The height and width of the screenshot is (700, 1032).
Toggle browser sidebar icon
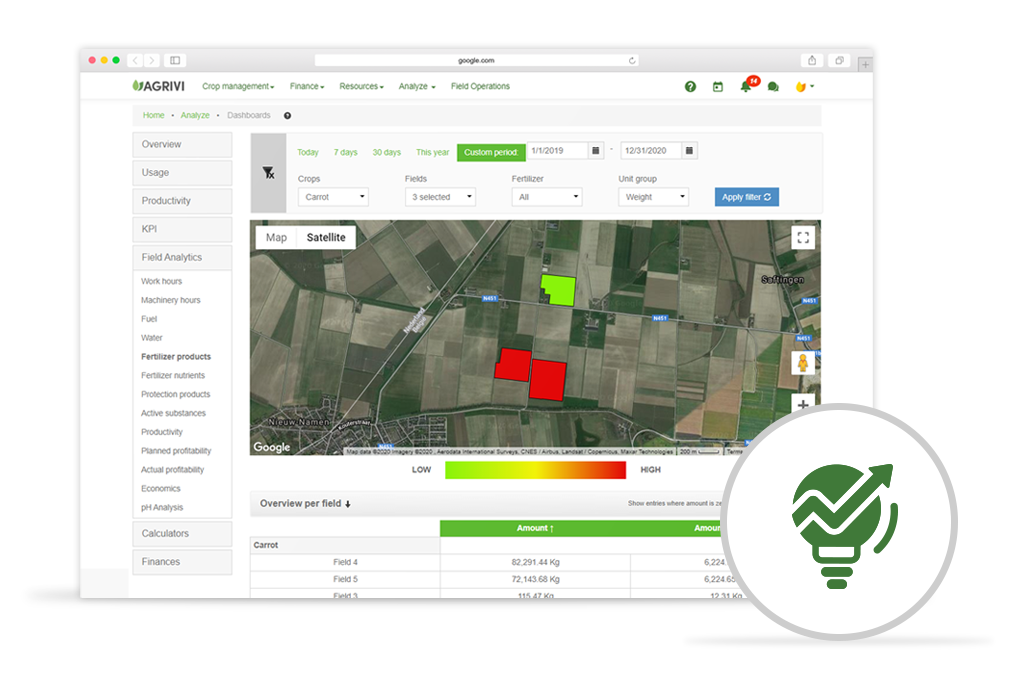point(175,61)
